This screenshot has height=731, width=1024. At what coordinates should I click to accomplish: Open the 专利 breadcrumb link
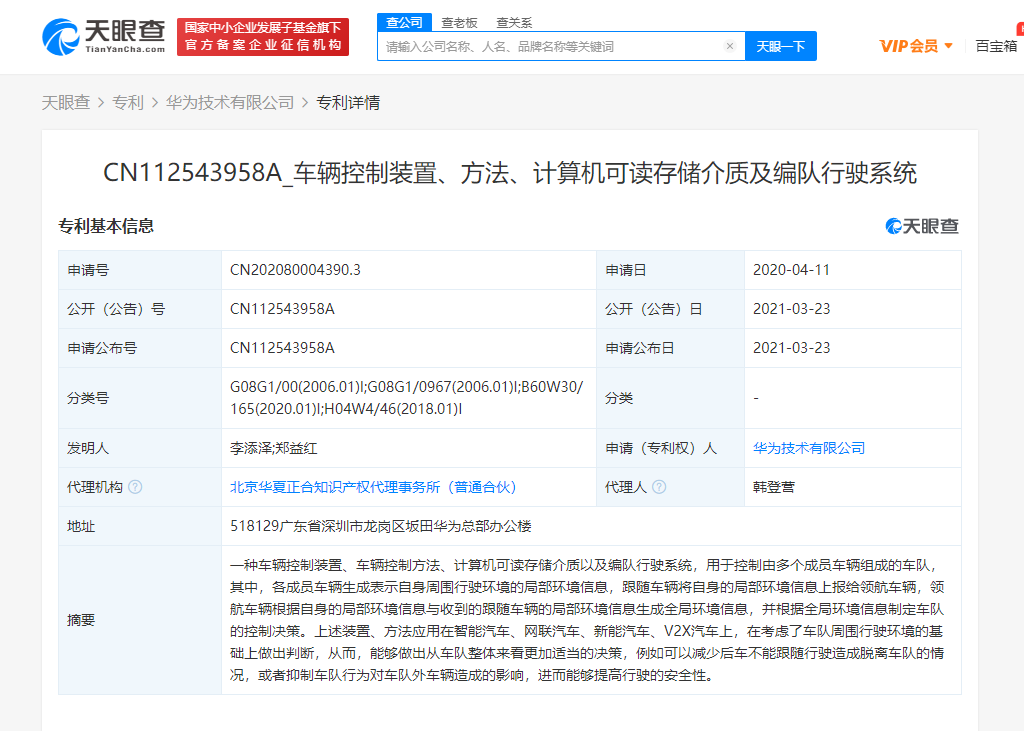coord(127,103)
